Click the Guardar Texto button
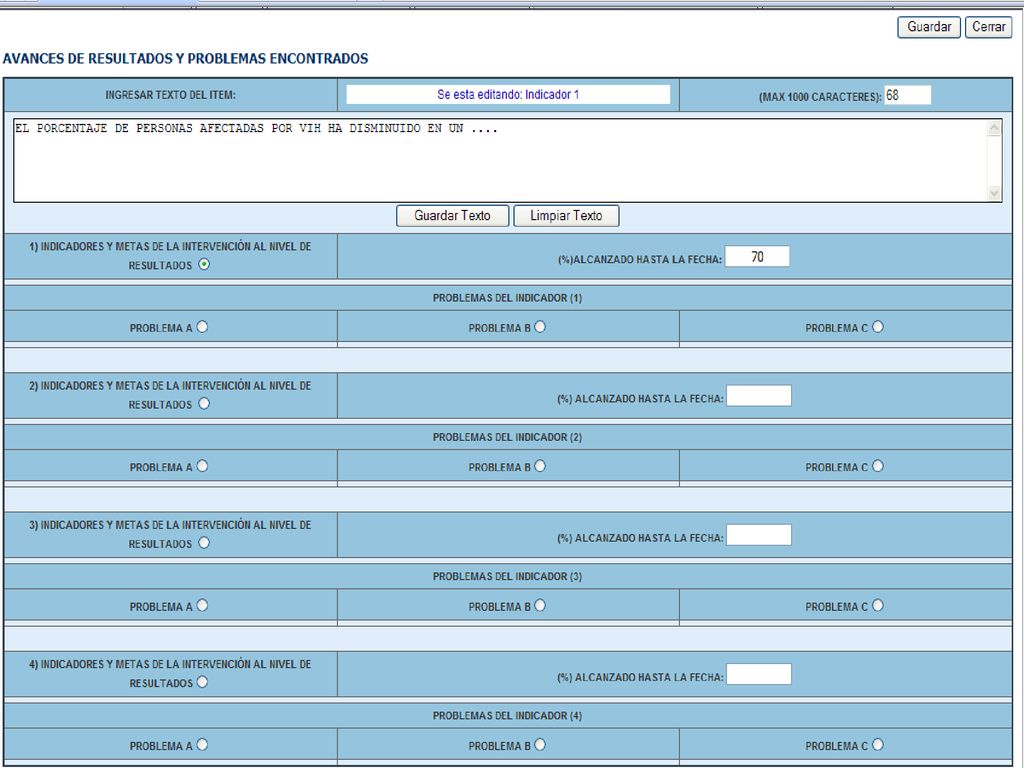 click(x=452, y=216)
